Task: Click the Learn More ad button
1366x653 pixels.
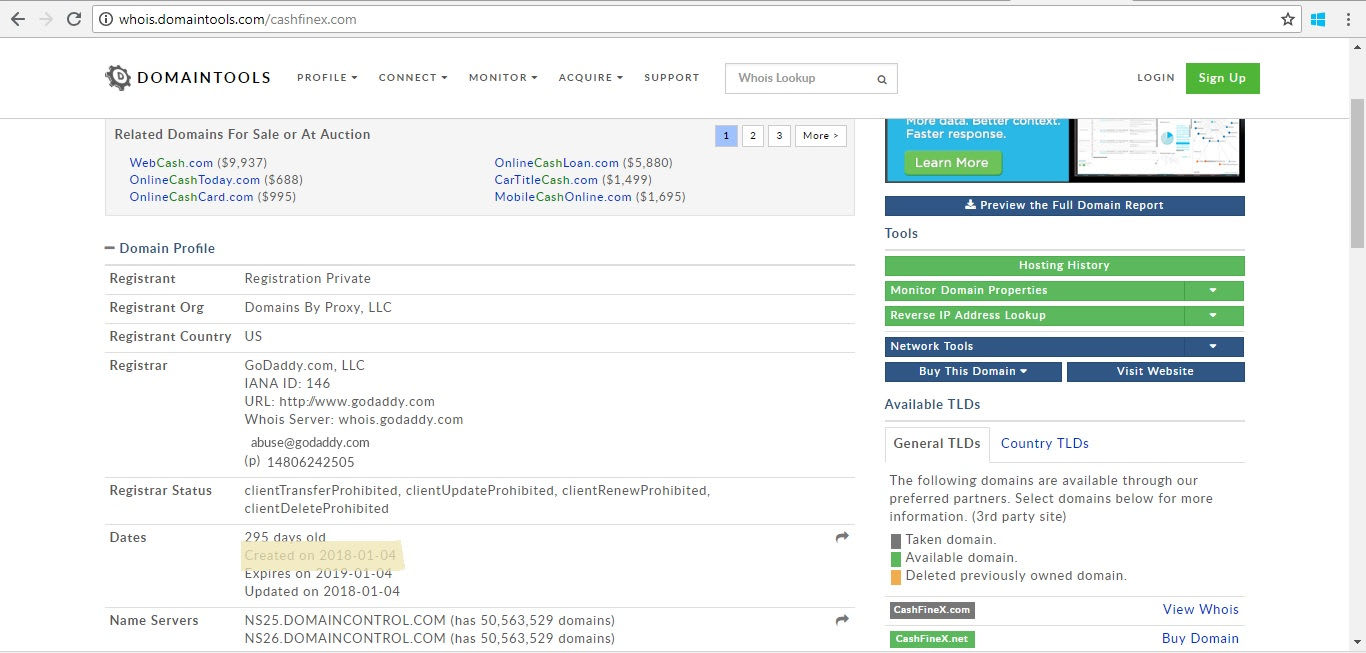Action: pos(951,163)
